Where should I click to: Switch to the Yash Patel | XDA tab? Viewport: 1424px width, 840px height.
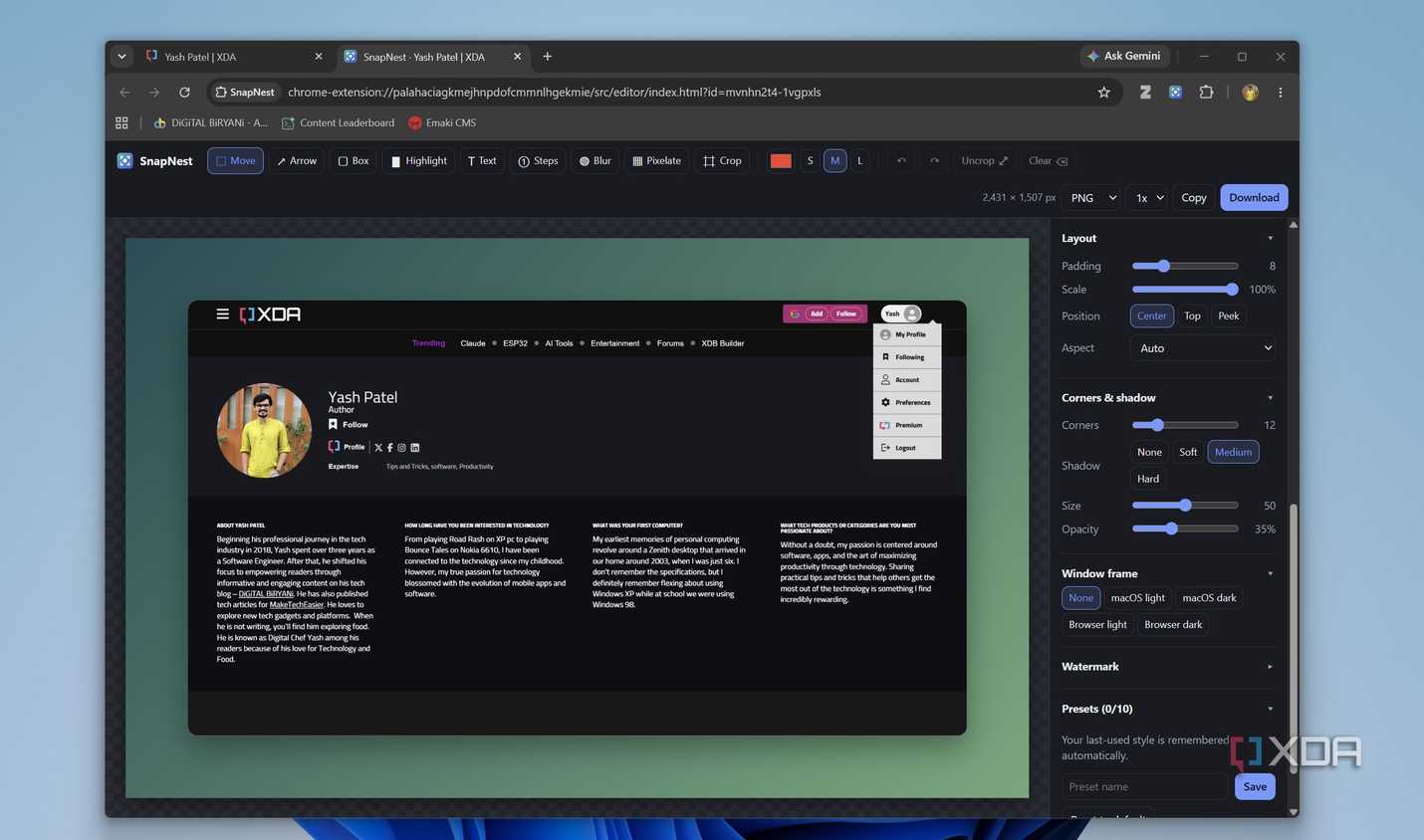click(234, 57)
